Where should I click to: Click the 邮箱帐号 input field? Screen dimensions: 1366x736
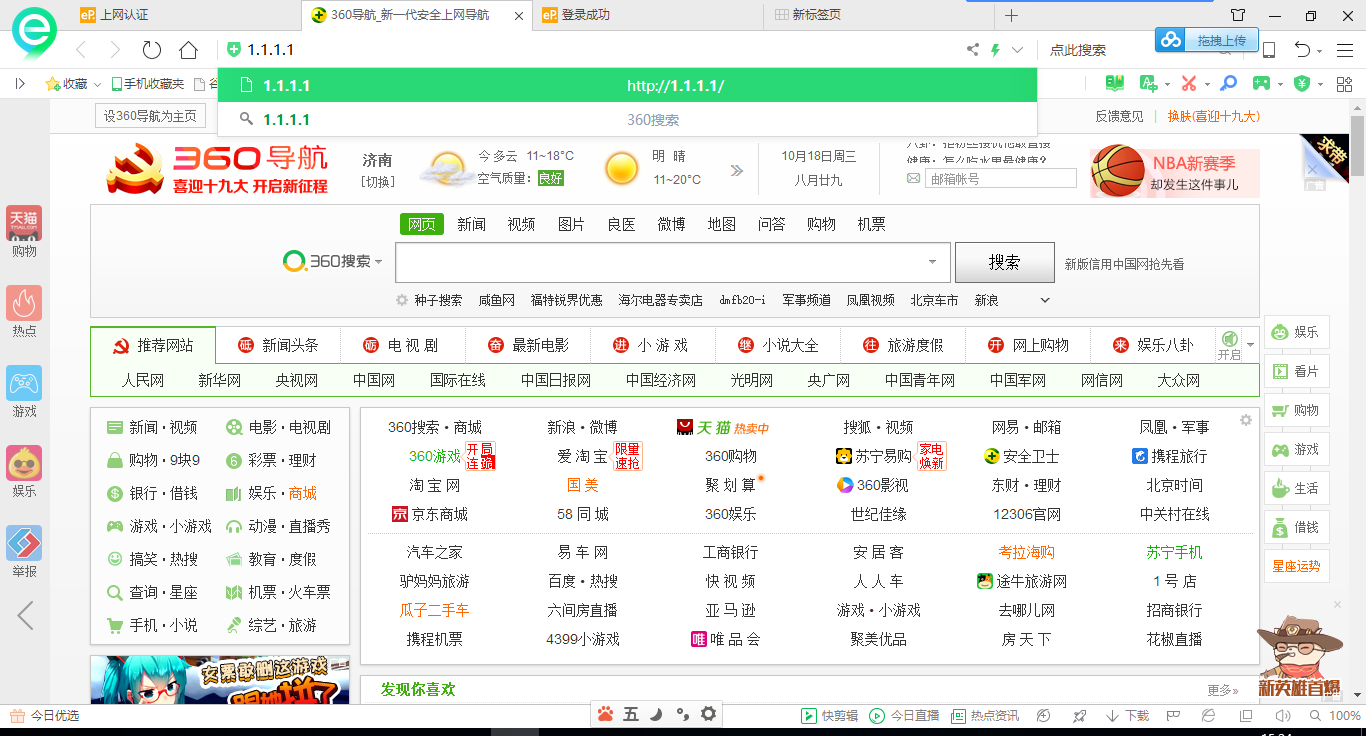point(1000,179)
